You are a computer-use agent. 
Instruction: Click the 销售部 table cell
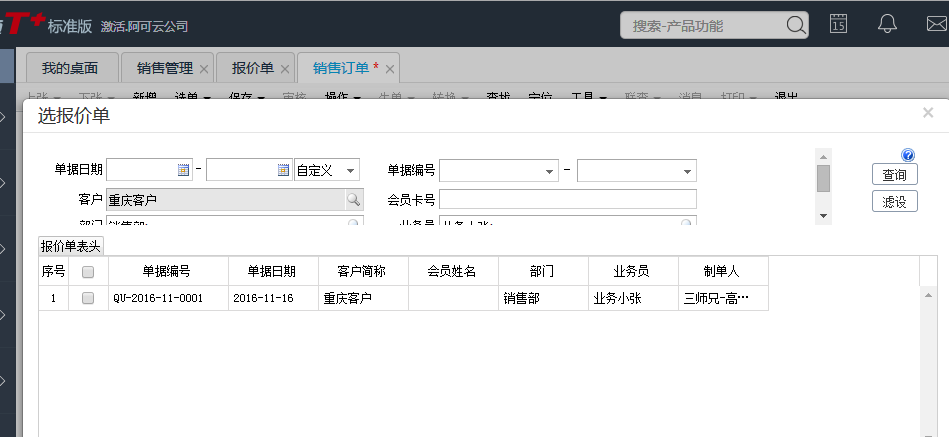point(543,298)
